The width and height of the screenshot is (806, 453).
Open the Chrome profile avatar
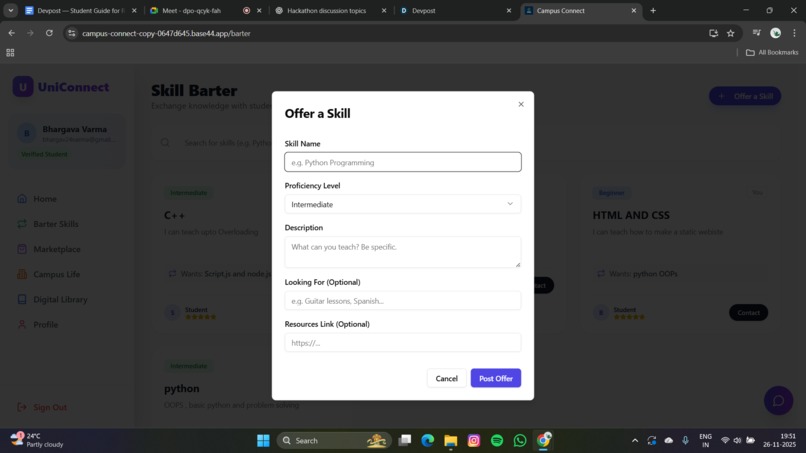775,33
